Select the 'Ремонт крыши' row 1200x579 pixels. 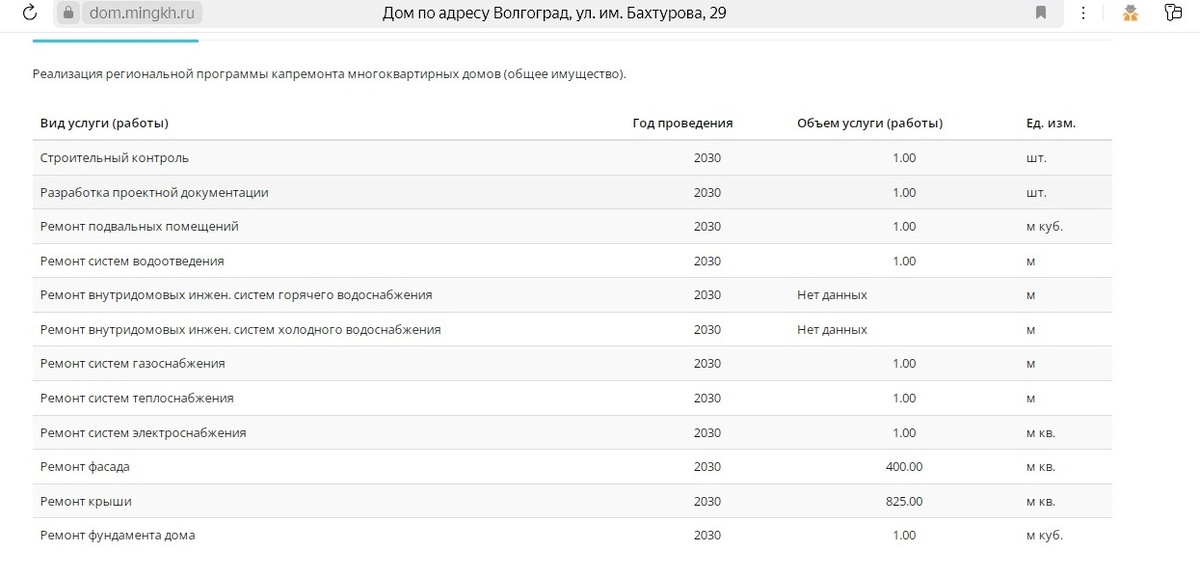84,501
